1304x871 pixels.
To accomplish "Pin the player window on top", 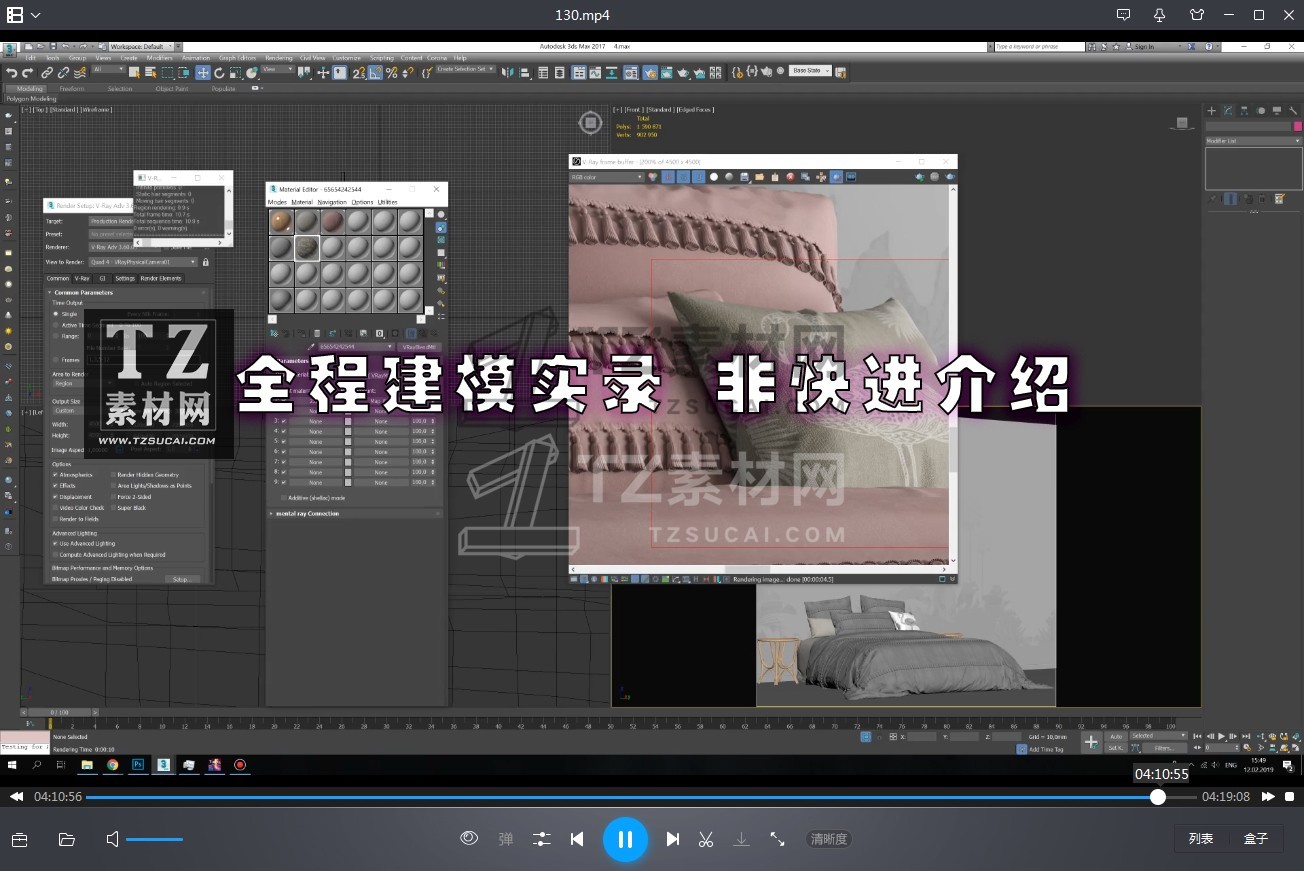I will tap(1160, 15).
